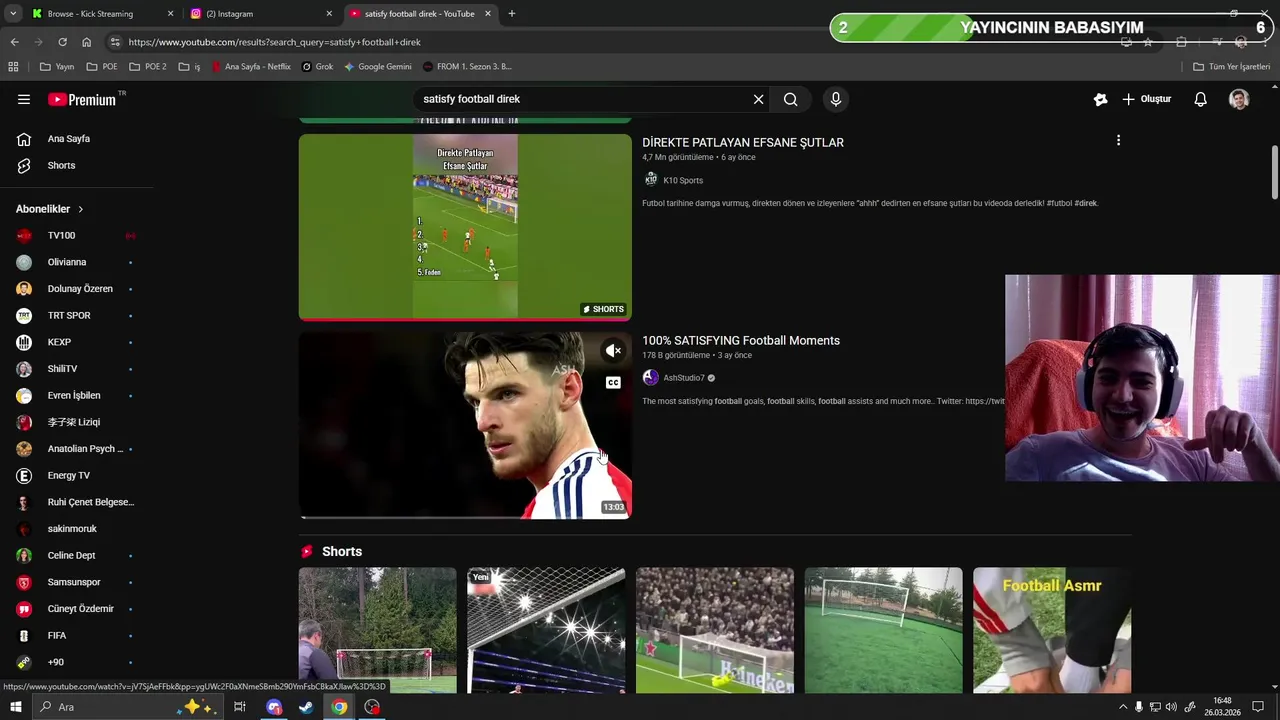Image resolution: width=1280 pixels, height=720 pixels.
Task: Open the Windows Start menu
Action: 15,707
